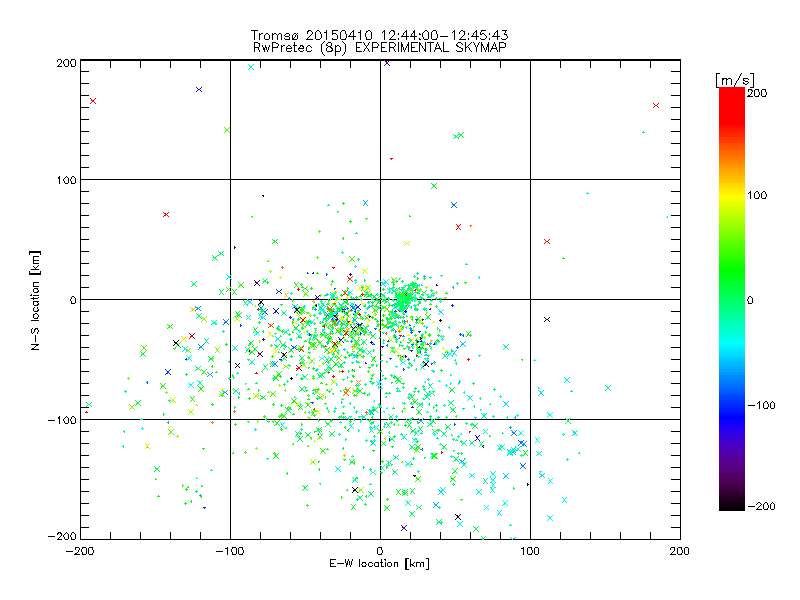Click the x-axis tick label "0"
This screenshot has width=800, height=600.
click(380, 551)
